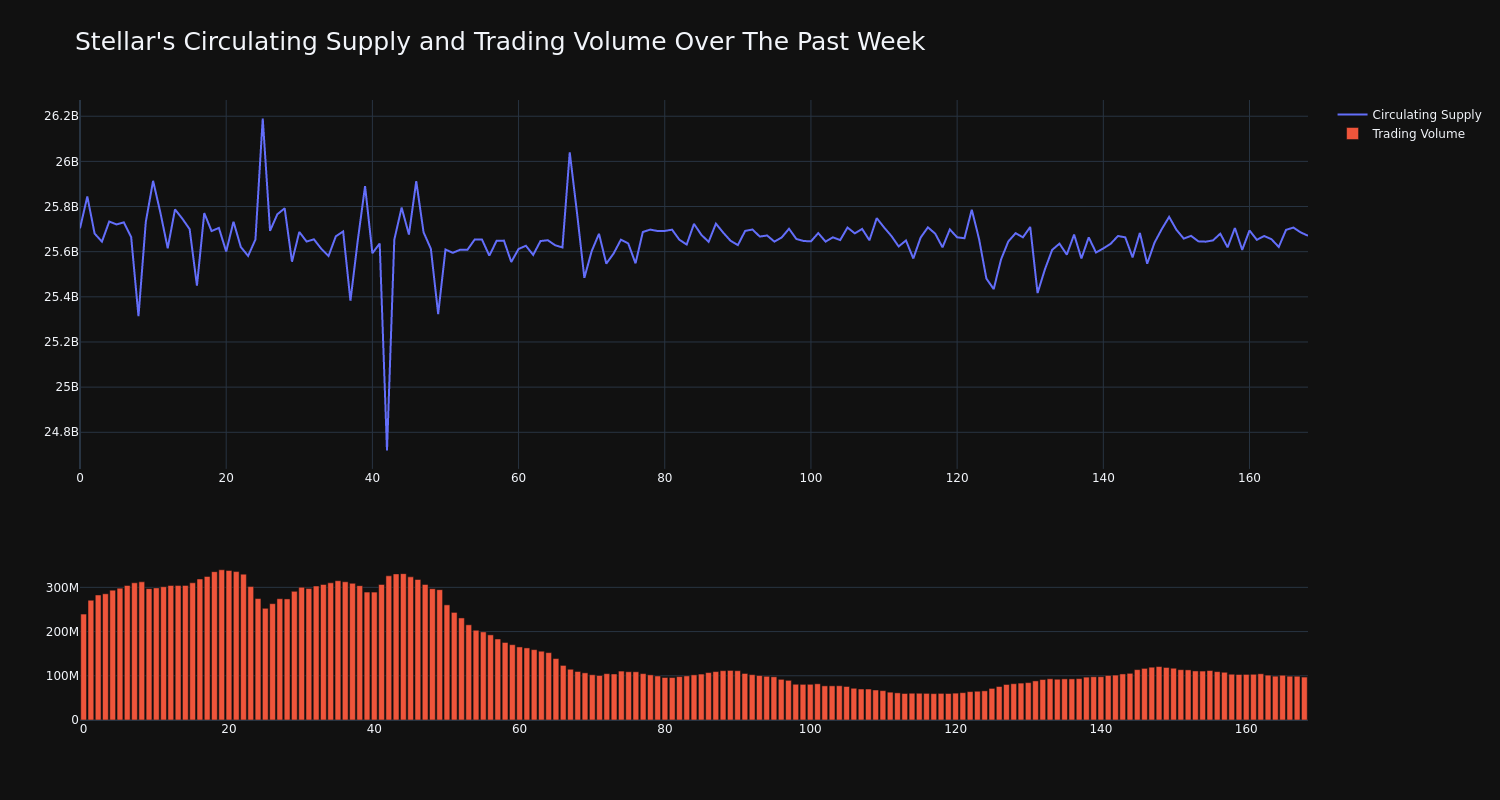This screenshot has width=1500, height=800.
Task: Click the 140 tick on supply chart x-axis
Action: pyautogui.click(x=1103, y=478)
